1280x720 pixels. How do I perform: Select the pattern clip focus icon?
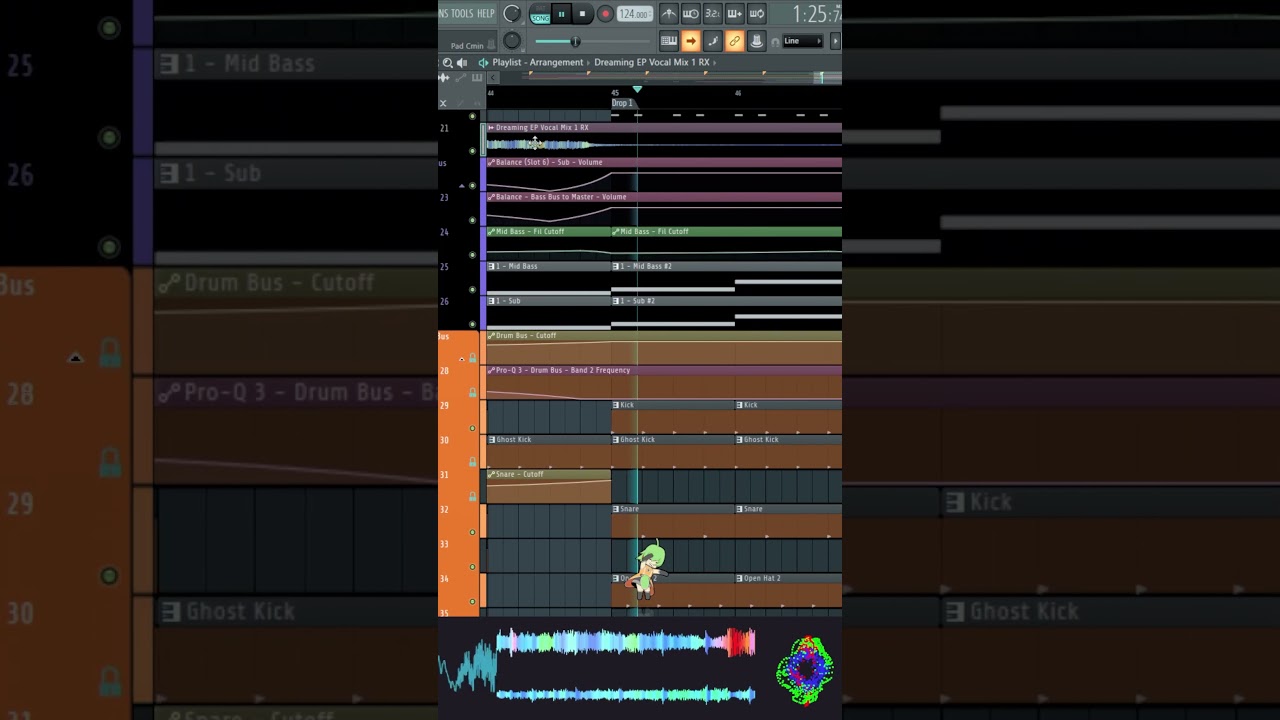tap(477, 78)
